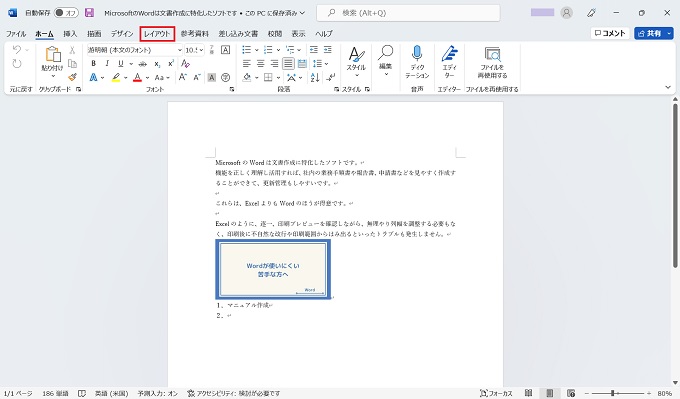Apply subscript formatting
680x399 pixels.
point(157,64)
